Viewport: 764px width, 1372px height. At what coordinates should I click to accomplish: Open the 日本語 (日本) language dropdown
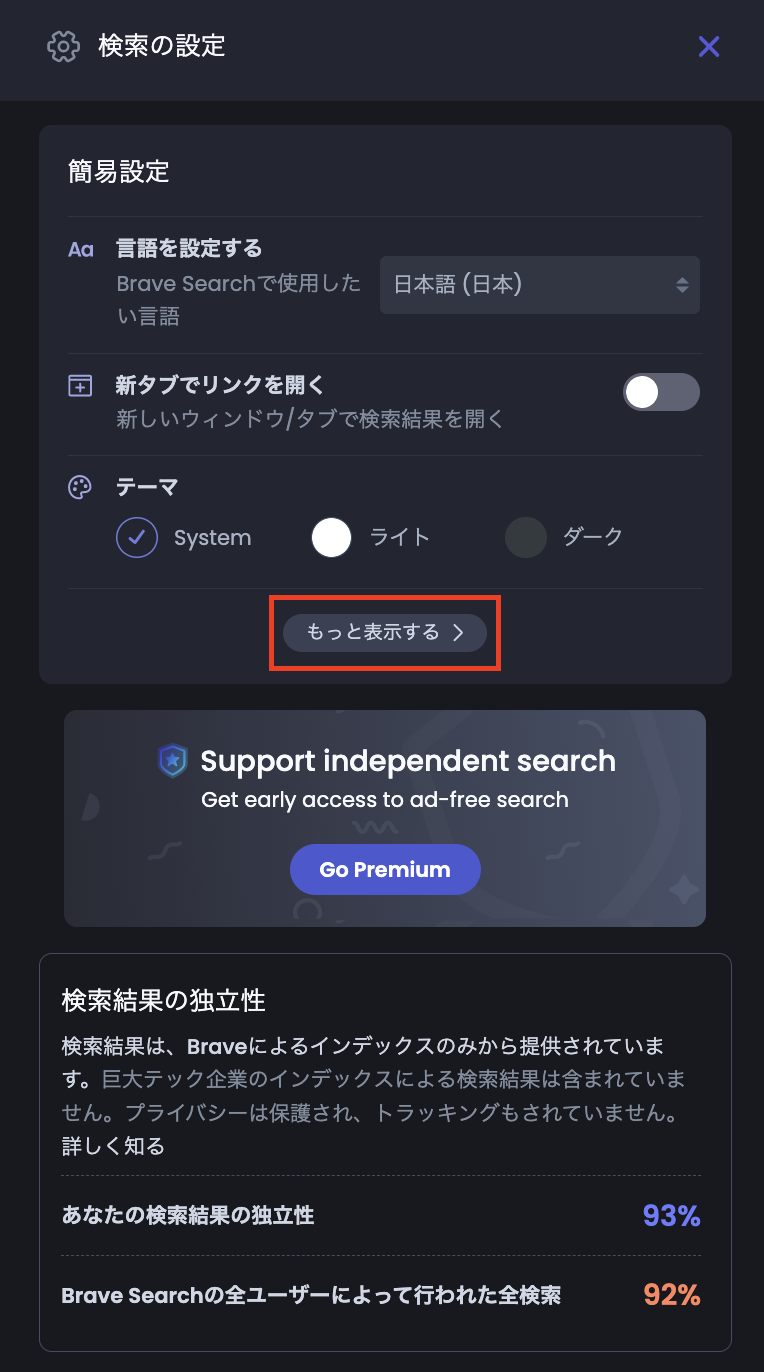tap(540, 285)
